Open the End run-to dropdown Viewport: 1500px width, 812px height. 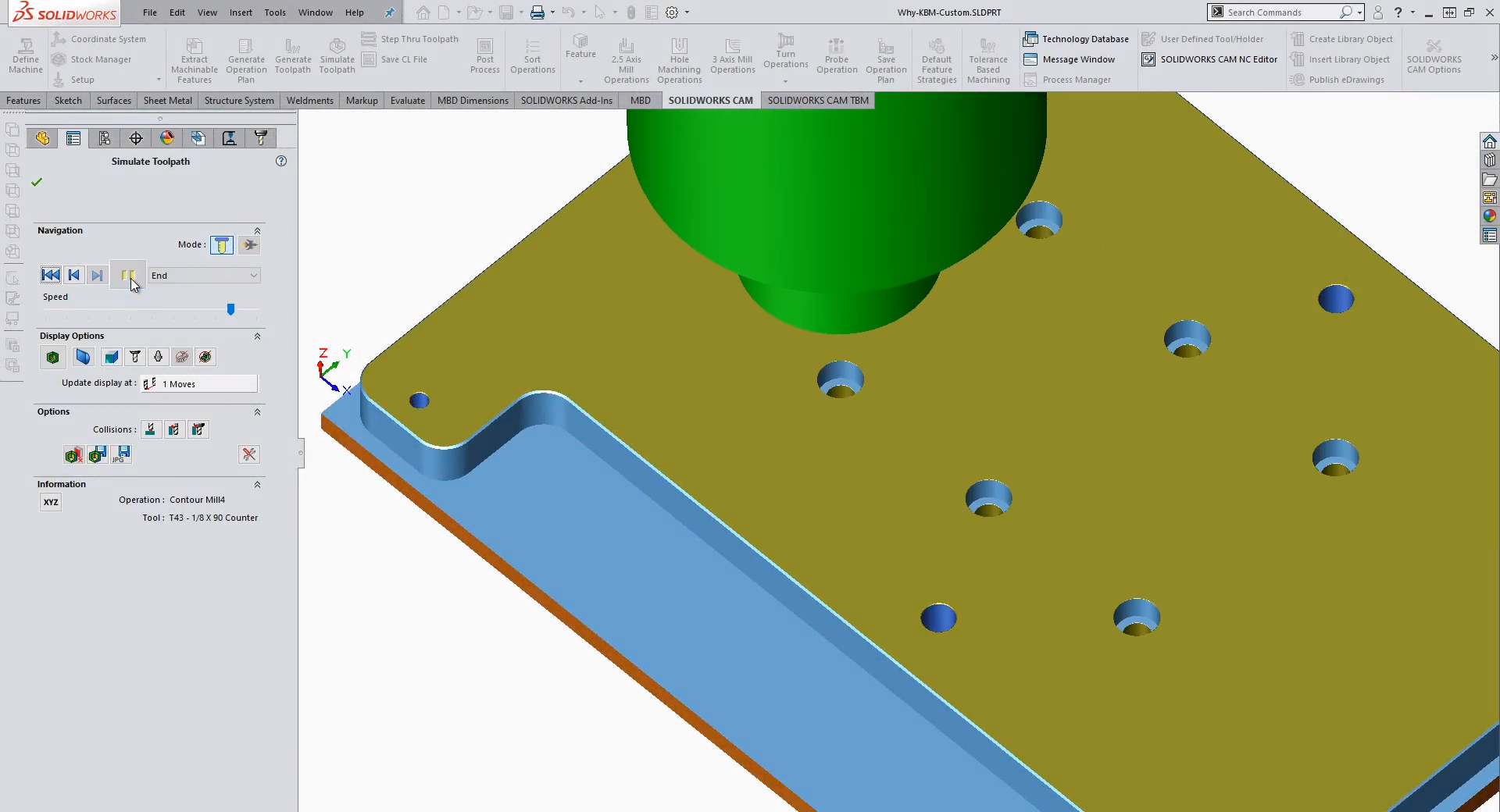tap(205, 276)
